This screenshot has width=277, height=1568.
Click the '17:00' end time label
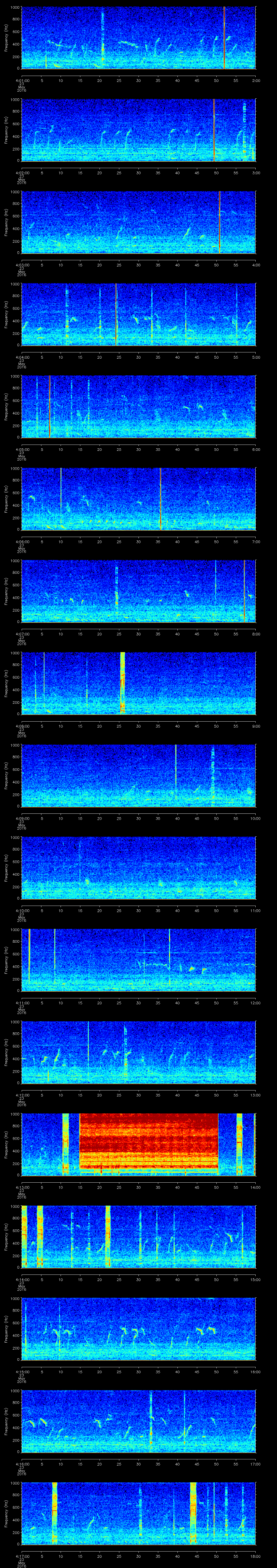point(256,1463)
